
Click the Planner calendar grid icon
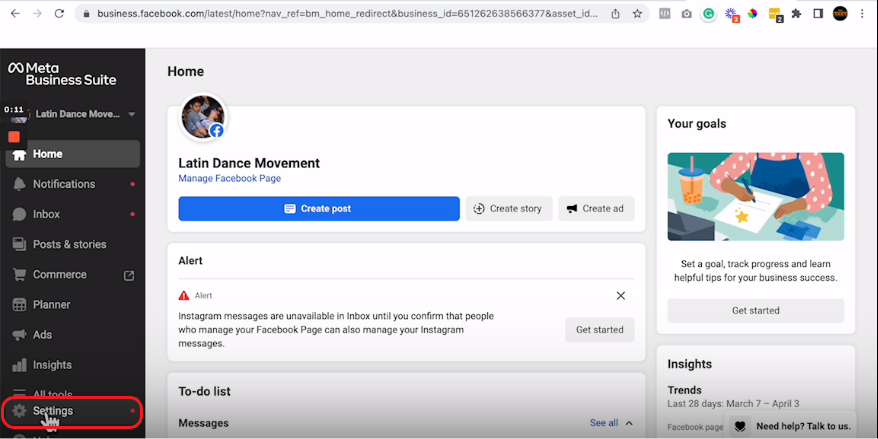click(x=20, y=305)
